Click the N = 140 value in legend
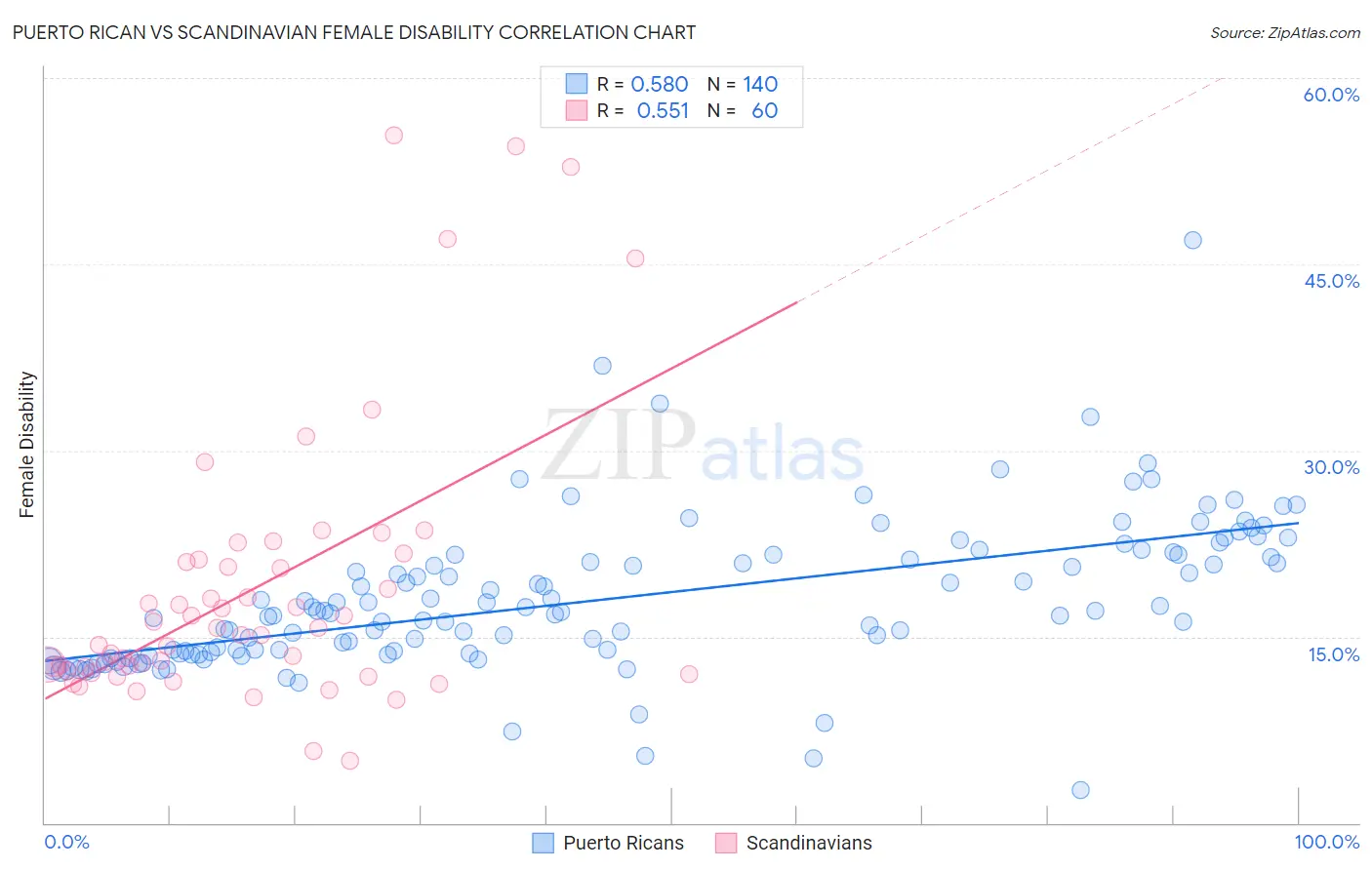1372x870 pixels. 743,84
